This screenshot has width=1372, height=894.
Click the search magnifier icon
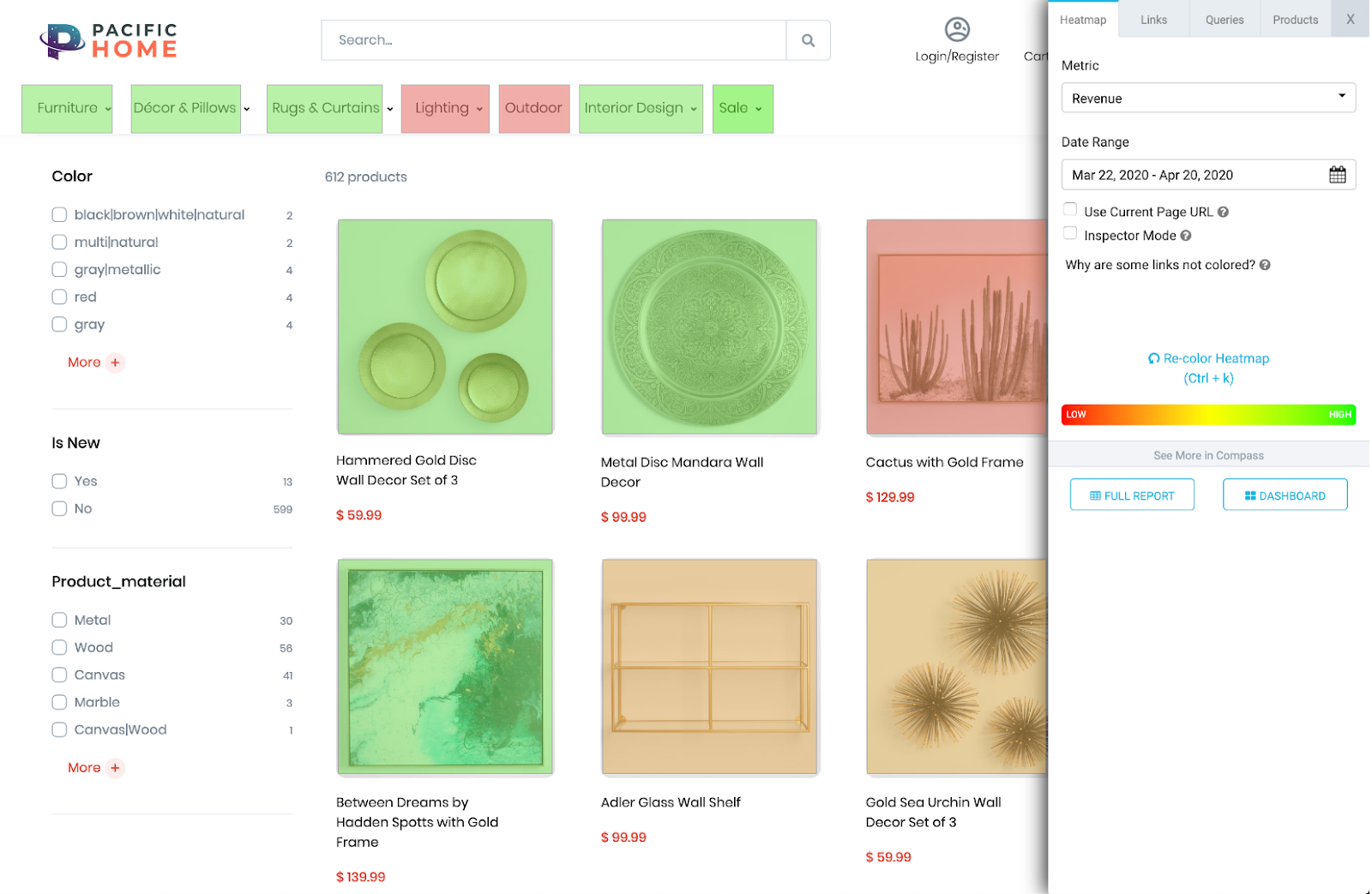click(808, 40)
